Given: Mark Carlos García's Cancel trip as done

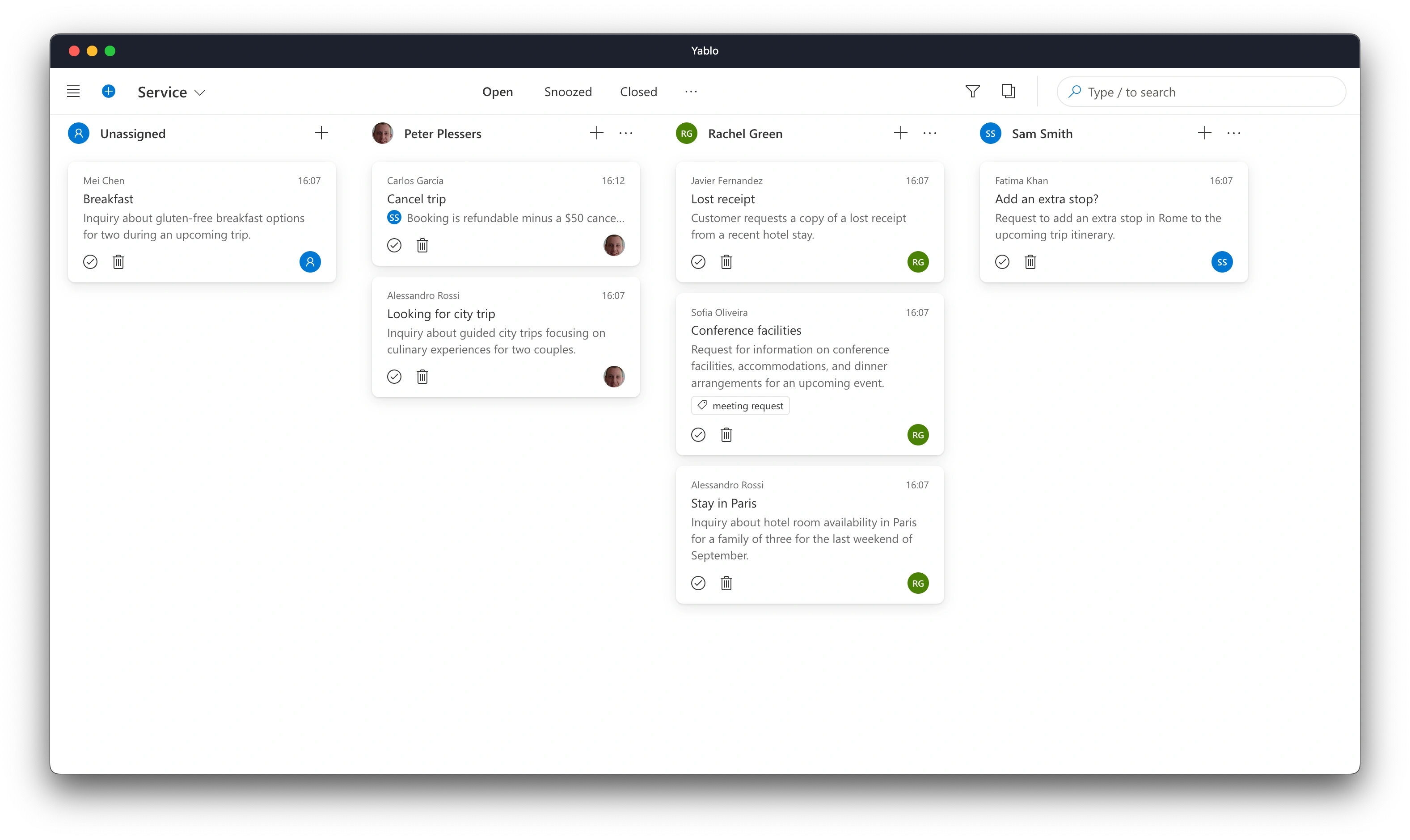Looking at the screenshot, I should point(394,245).
